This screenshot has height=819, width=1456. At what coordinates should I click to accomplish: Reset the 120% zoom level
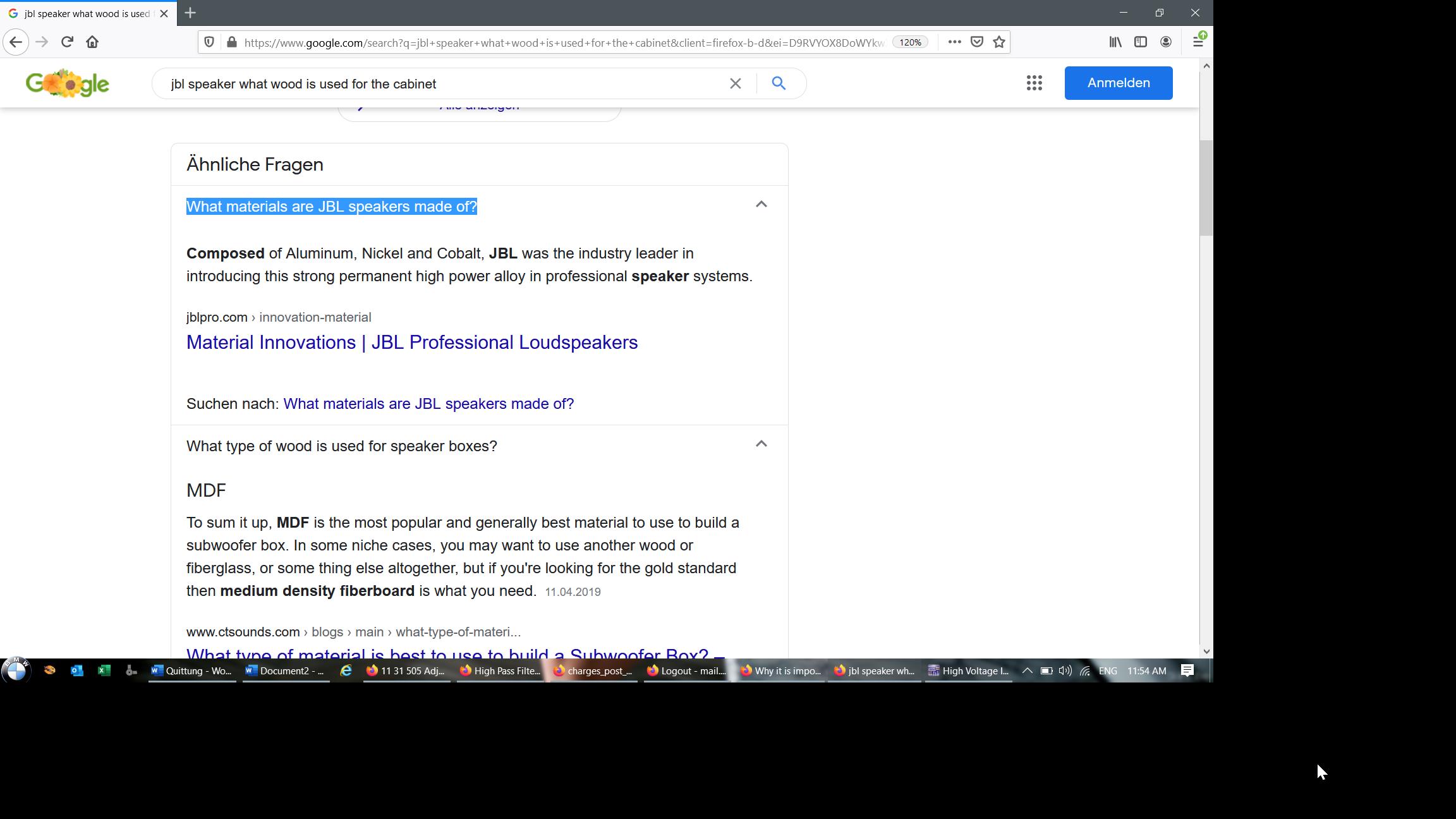910,42
